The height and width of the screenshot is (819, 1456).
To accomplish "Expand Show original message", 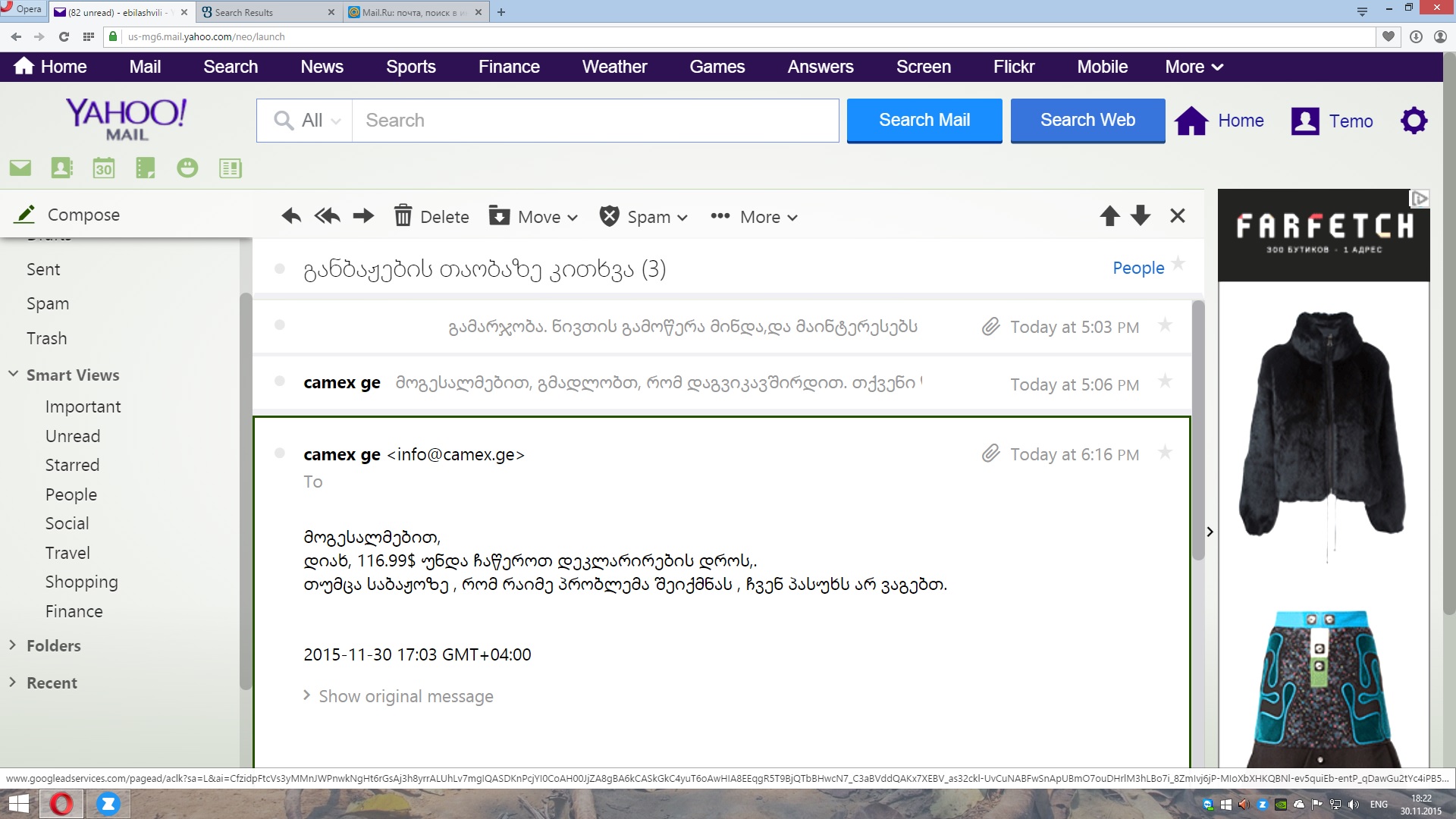I will [398, 696].
